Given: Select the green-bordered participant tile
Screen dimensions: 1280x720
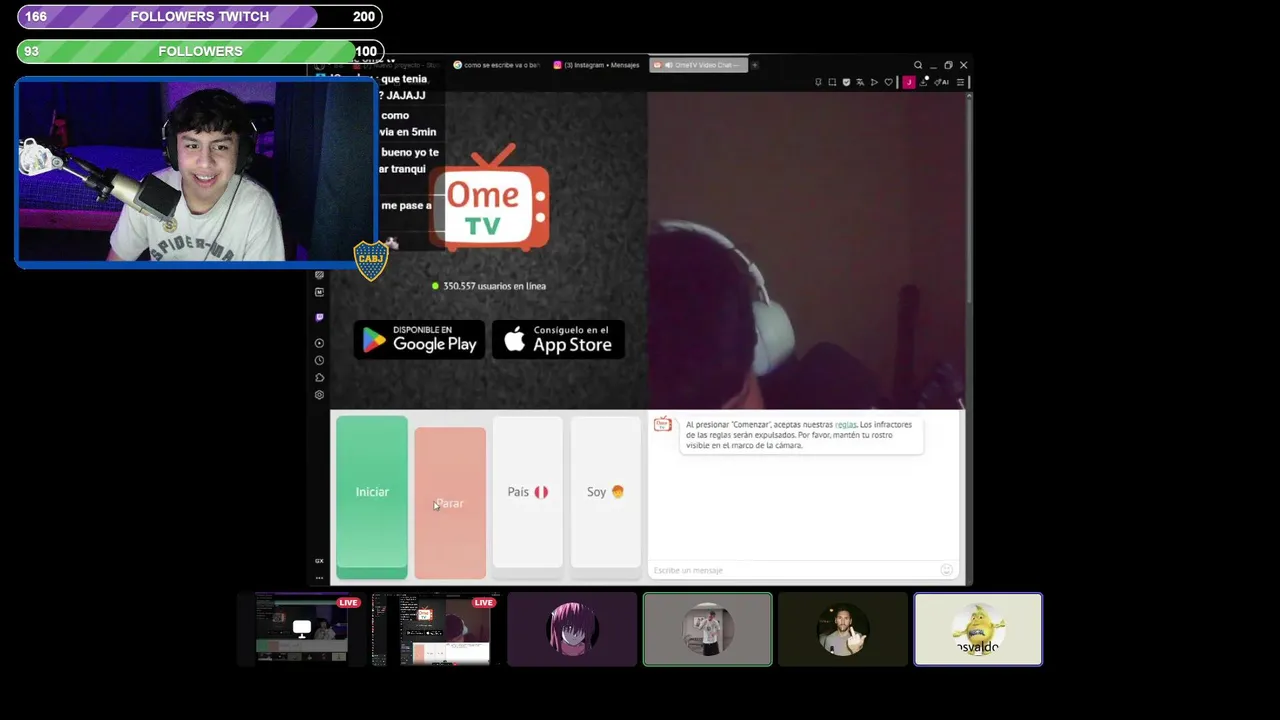Looking at the screenshot, I should [x=707, y=629].
